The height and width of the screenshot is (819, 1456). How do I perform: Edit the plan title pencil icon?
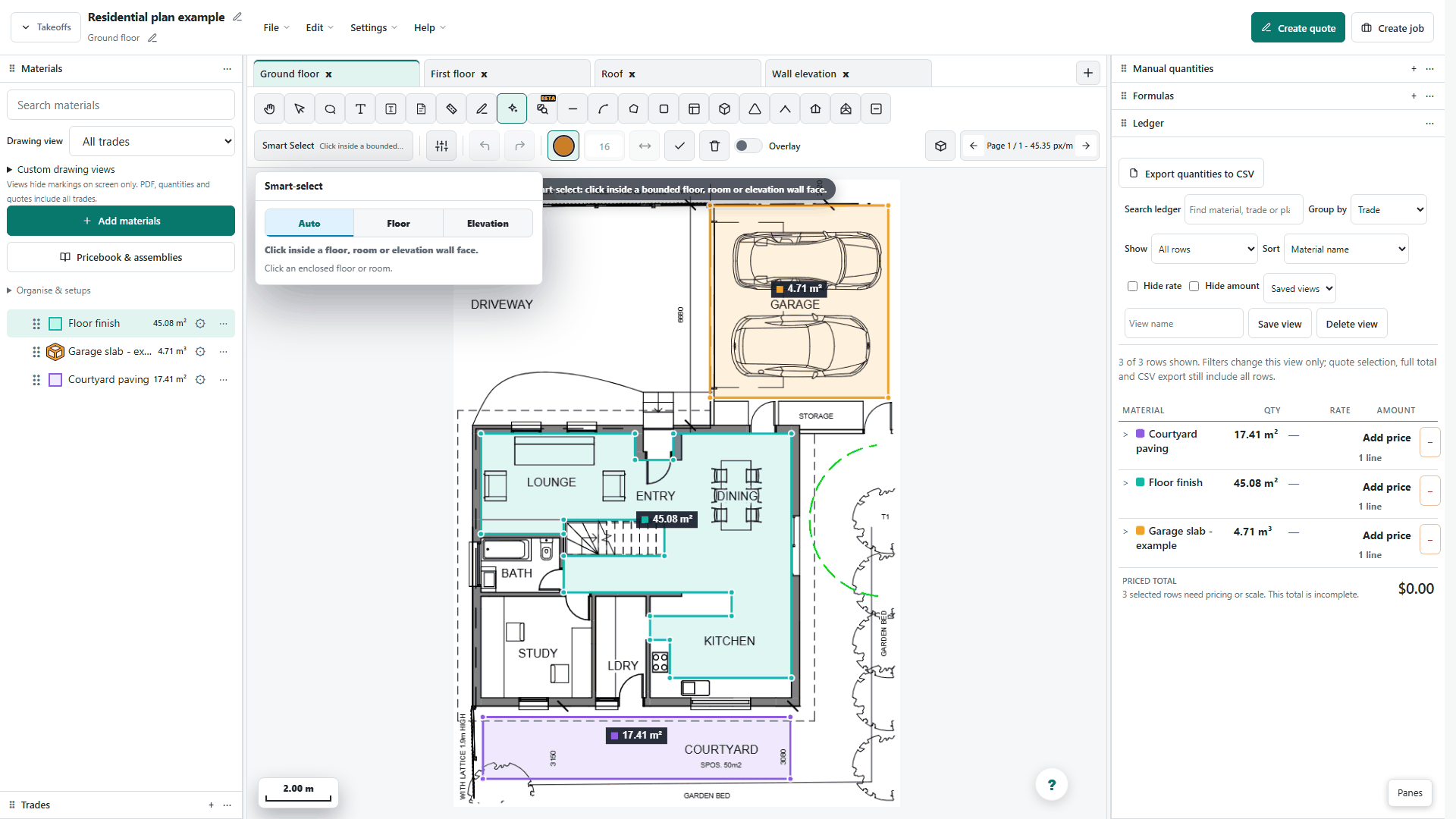(237, 17)
